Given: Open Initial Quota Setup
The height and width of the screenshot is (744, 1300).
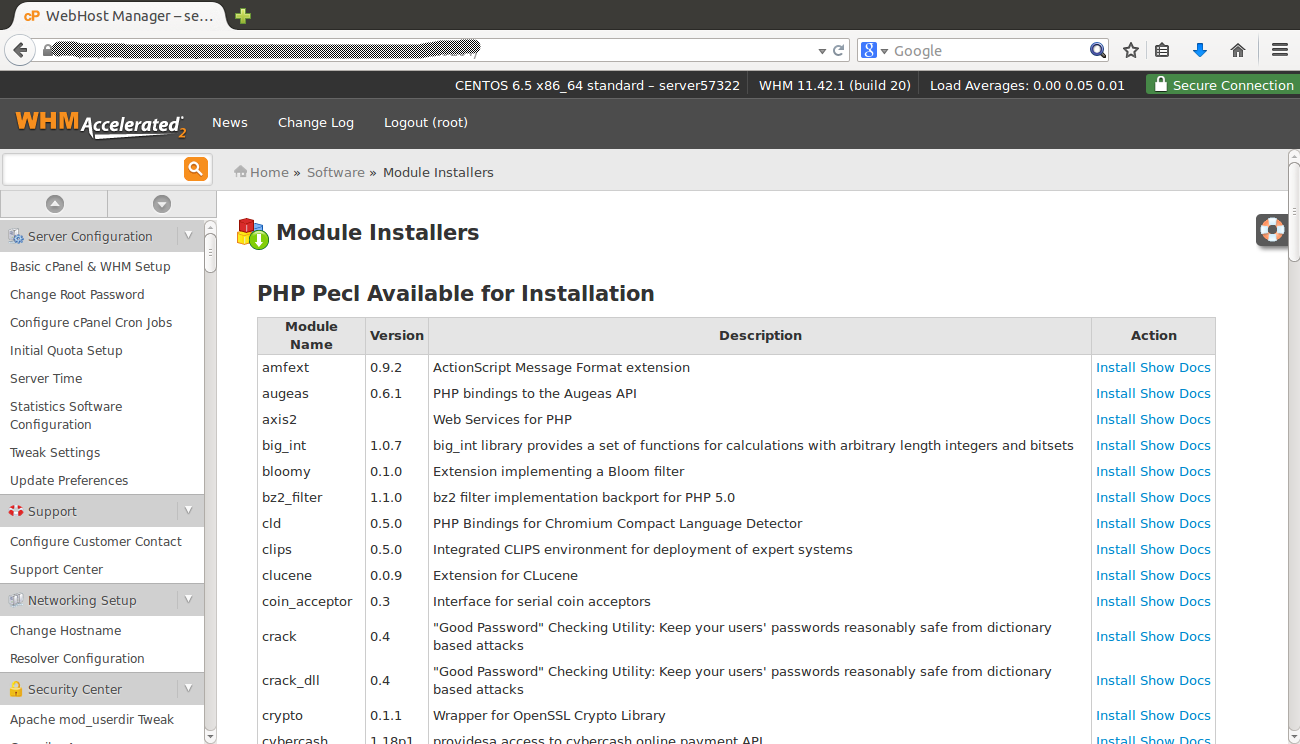Looking at the screenshot, I should pyautogui.click(x=66, y=350).
